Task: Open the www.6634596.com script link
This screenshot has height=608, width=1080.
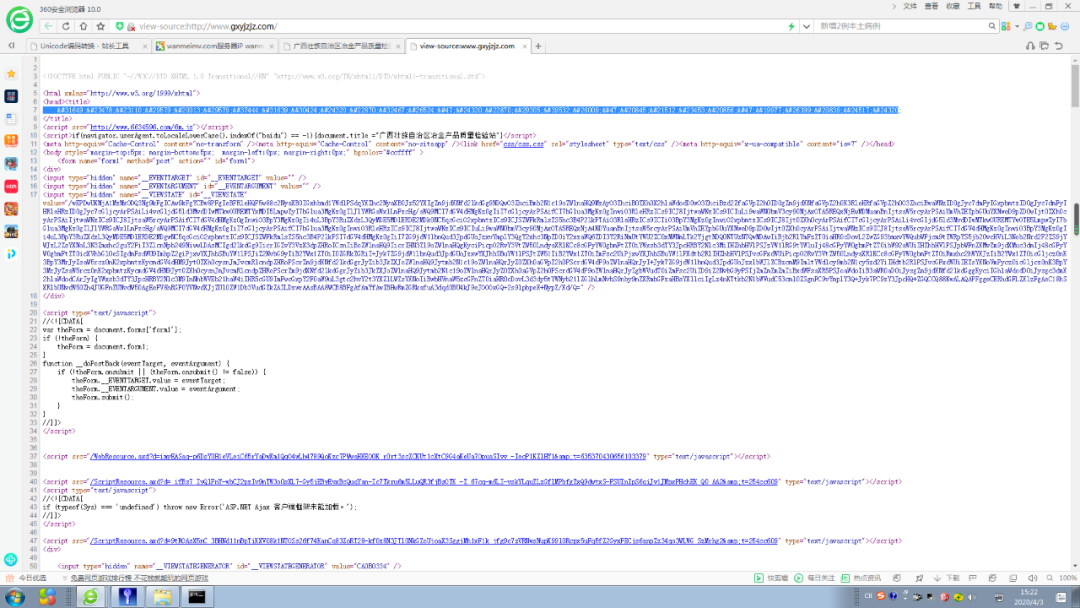Action: pos(141,127)
